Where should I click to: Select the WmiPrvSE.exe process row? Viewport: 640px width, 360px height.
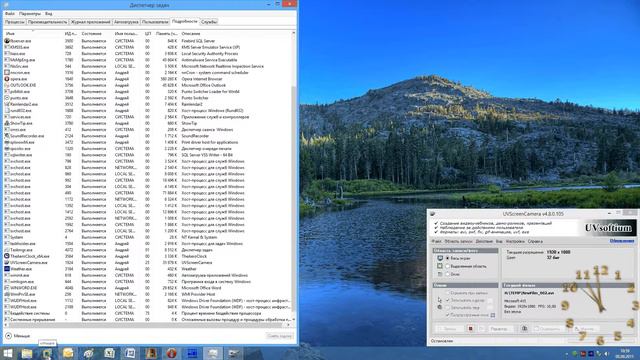click(148, 294)
